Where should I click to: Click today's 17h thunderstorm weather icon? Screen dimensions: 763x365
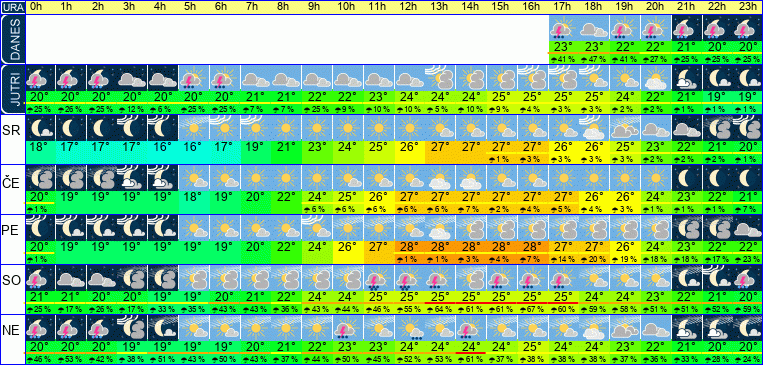[563, 29]
